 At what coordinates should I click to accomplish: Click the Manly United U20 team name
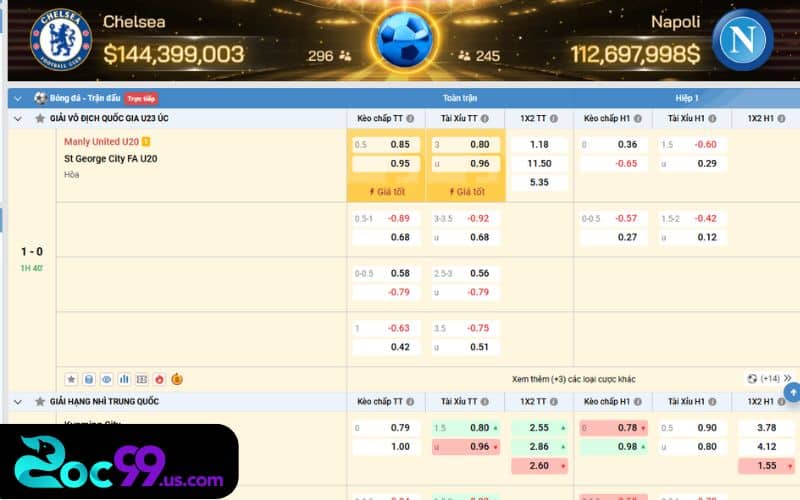point(101,142)
